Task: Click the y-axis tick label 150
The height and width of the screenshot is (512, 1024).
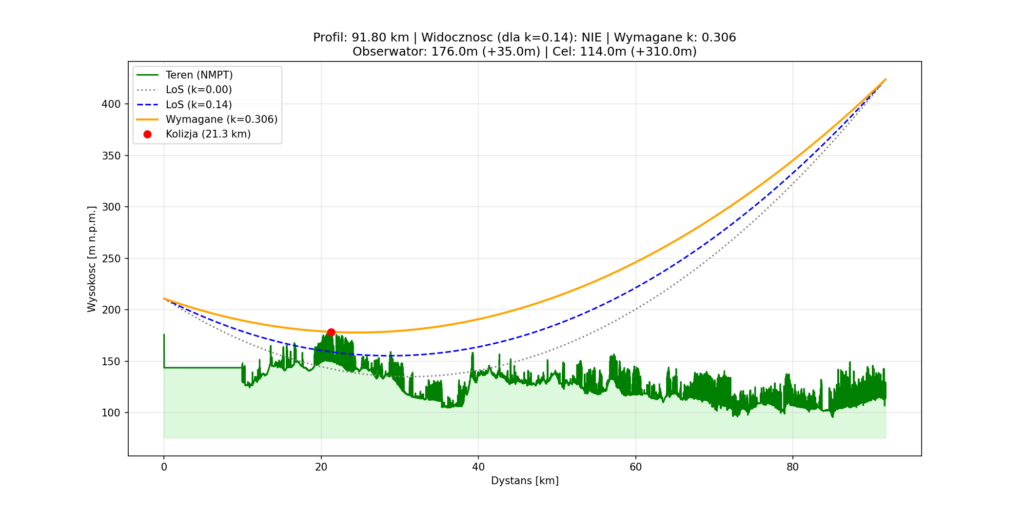Action: [x=111, y=361]
